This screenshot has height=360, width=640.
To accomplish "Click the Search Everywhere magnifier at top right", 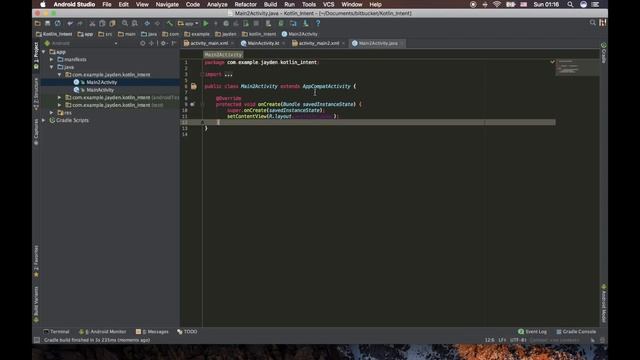I will 593,23.
